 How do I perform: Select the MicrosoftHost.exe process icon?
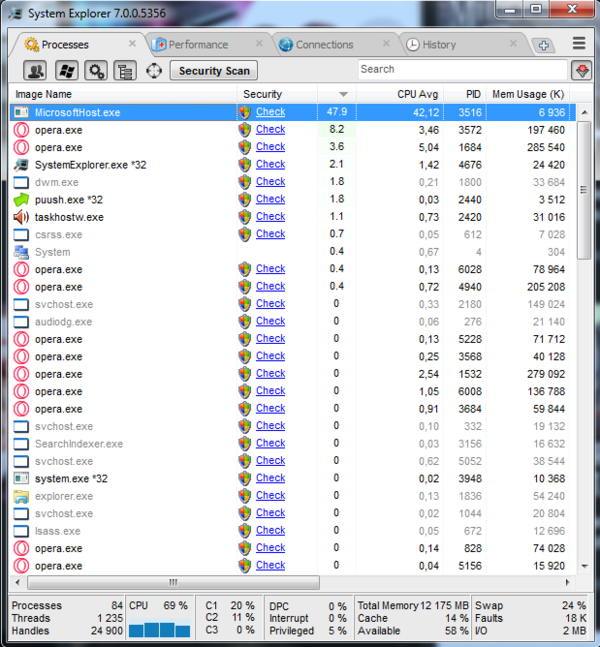tap(21, 112)
